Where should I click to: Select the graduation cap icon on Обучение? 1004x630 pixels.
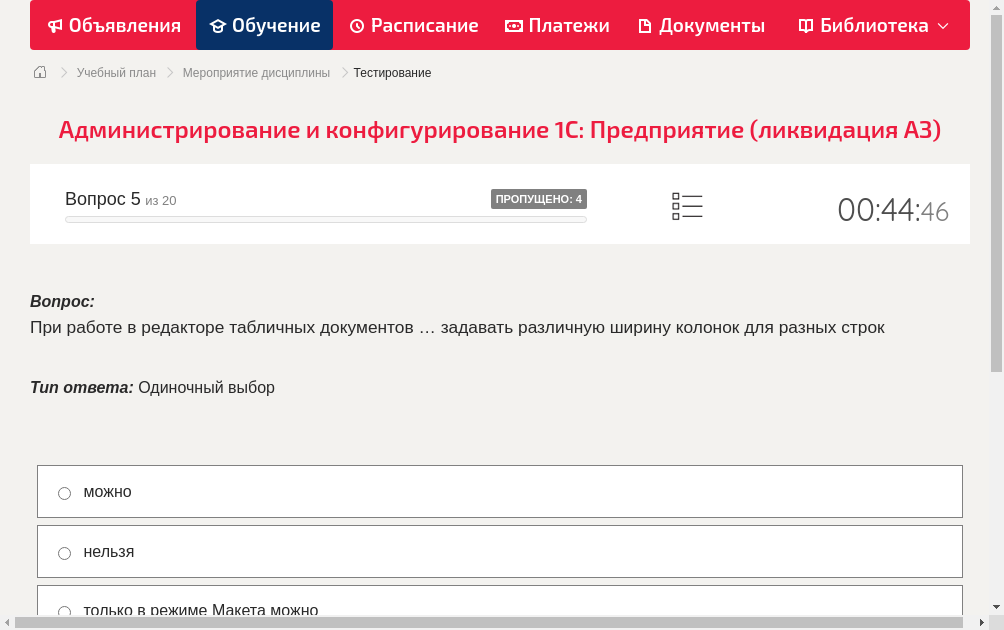(x=219, y=25)
